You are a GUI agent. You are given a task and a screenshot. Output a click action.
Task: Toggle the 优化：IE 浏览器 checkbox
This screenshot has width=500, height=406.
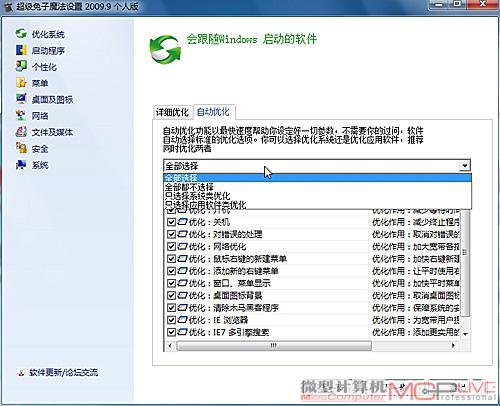click(x=171, y=320)
